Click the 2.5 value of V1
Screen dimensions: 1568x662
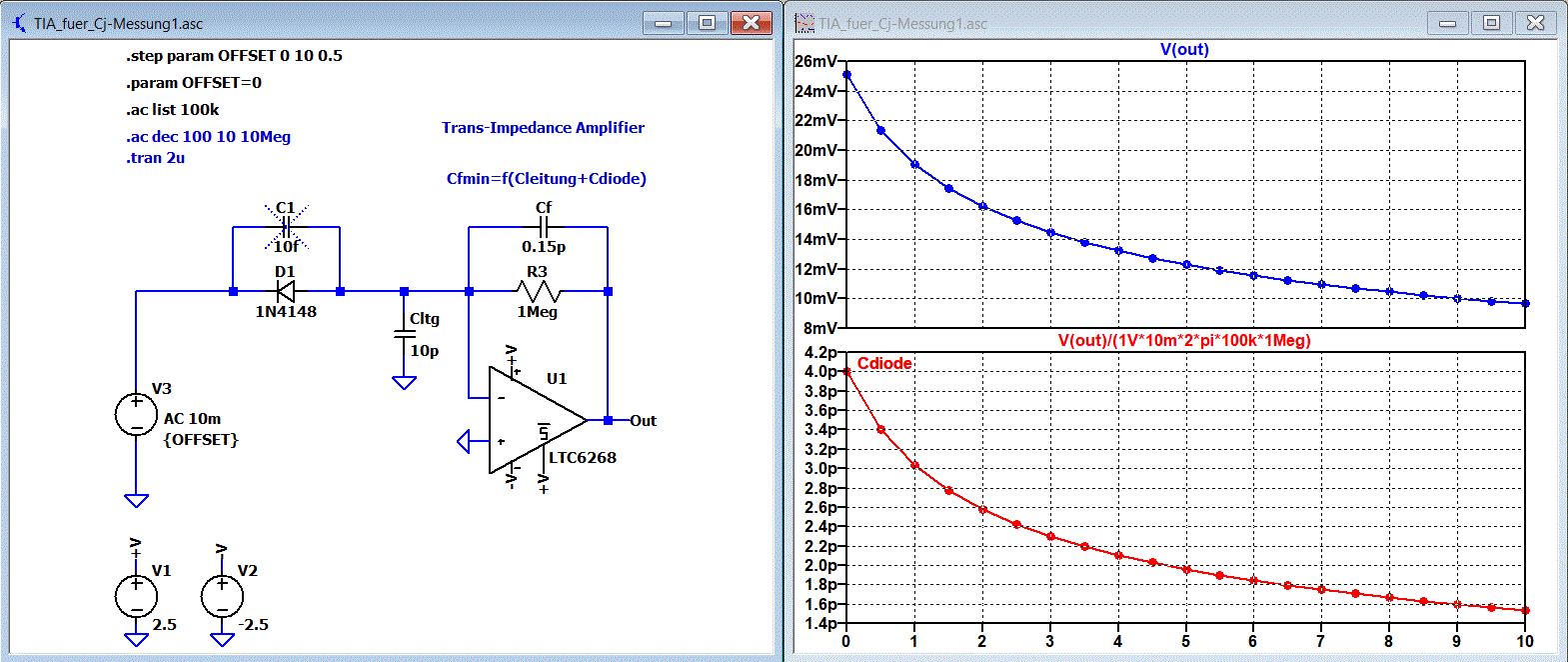(x=164, y=624)
